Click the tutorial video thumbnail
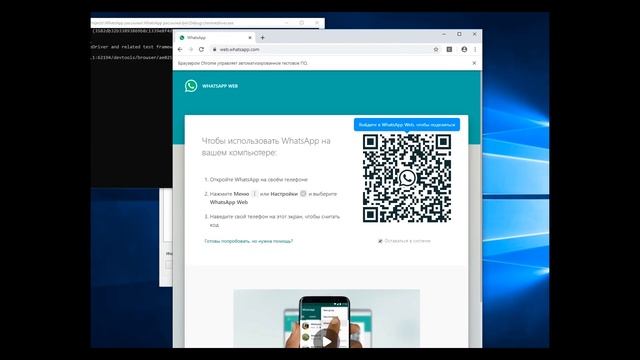Viewport: 640px width, 360px height. point(327,319)
